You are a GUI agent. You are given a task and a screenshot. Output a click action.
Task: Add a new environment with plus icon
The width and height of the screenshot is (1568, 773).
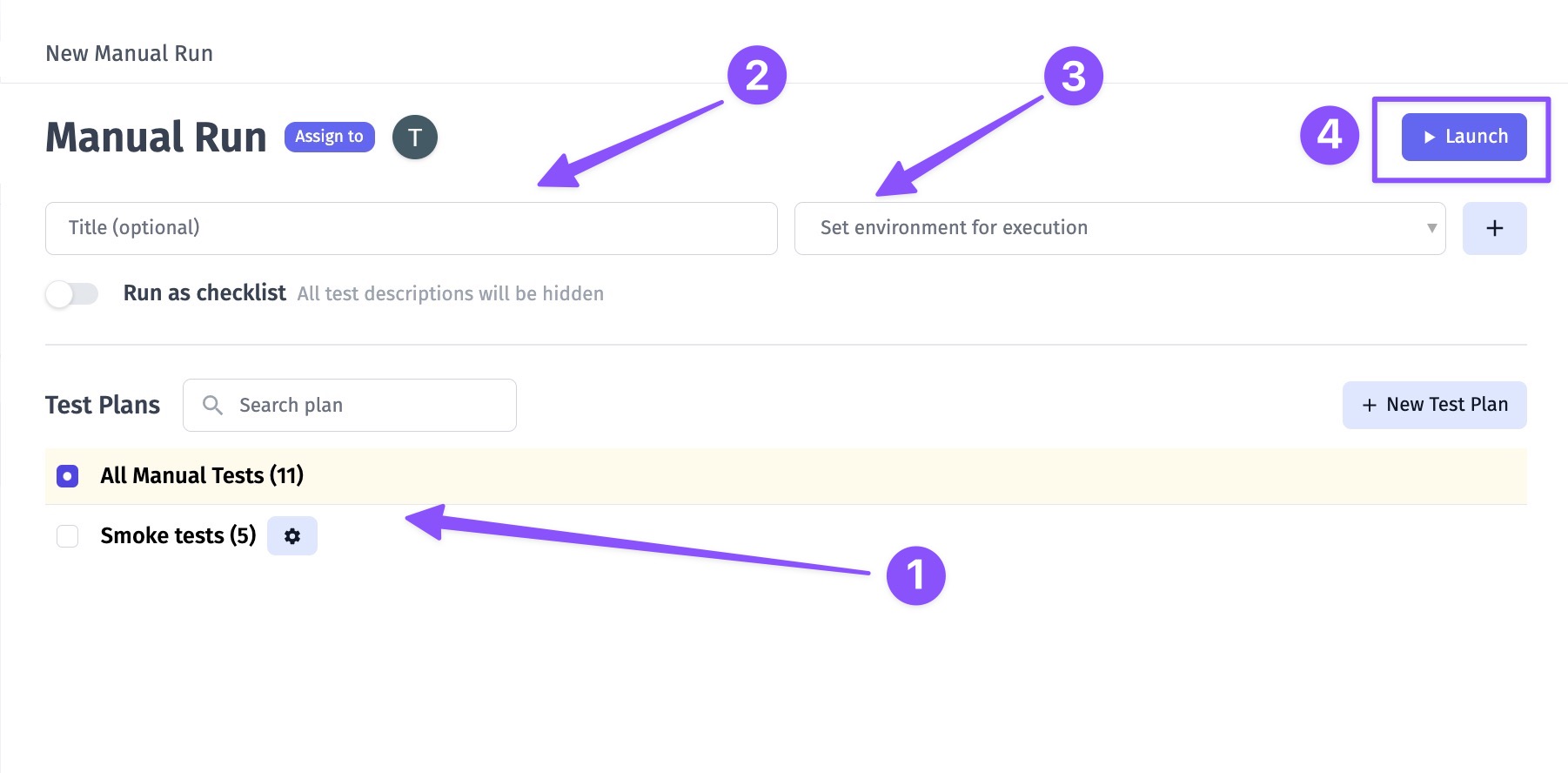point(1494,228)
